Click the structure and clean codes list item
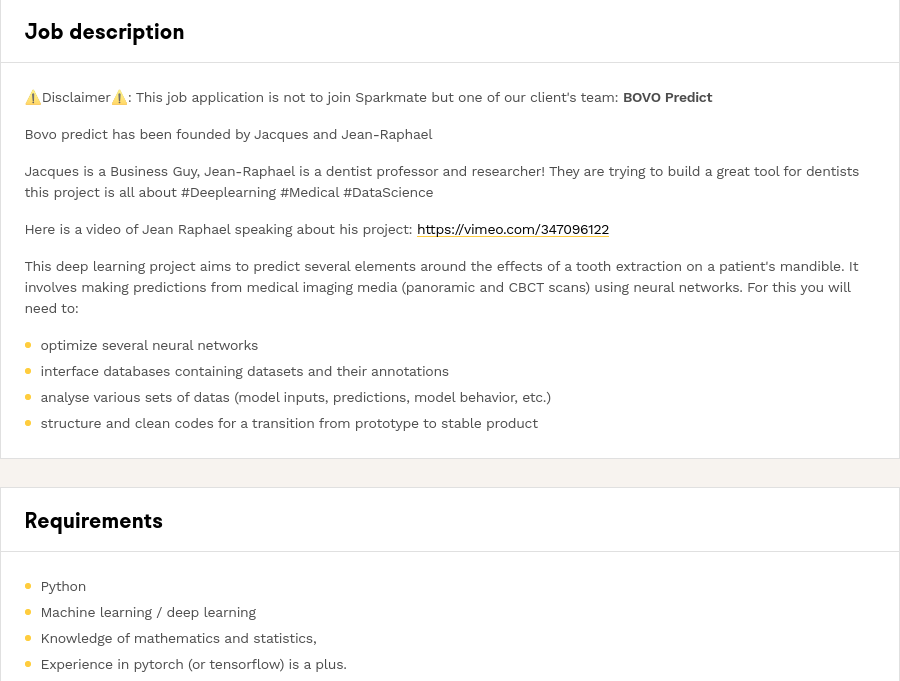The width and height of the screenshot is (900, 681). pos(289,424)
